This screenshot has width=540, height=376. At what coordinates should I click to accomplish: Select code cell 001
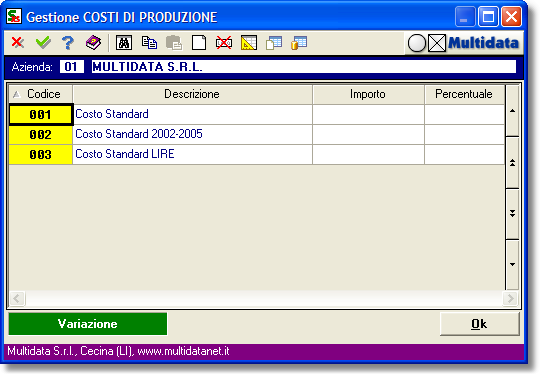[41, 114]
